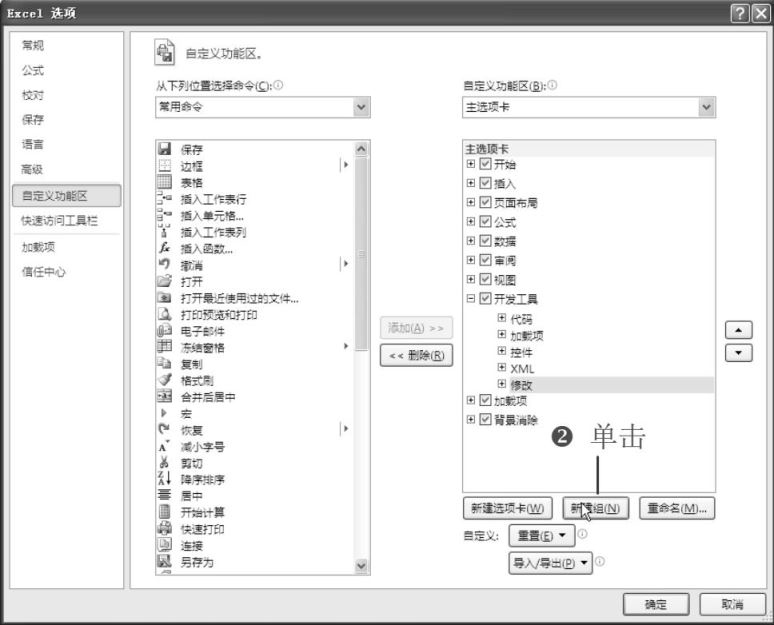The width and height of the screenshot is (774, 625).
Task: Disable the Developer (开发工具) tab checkbox
Action: point(485,298)
